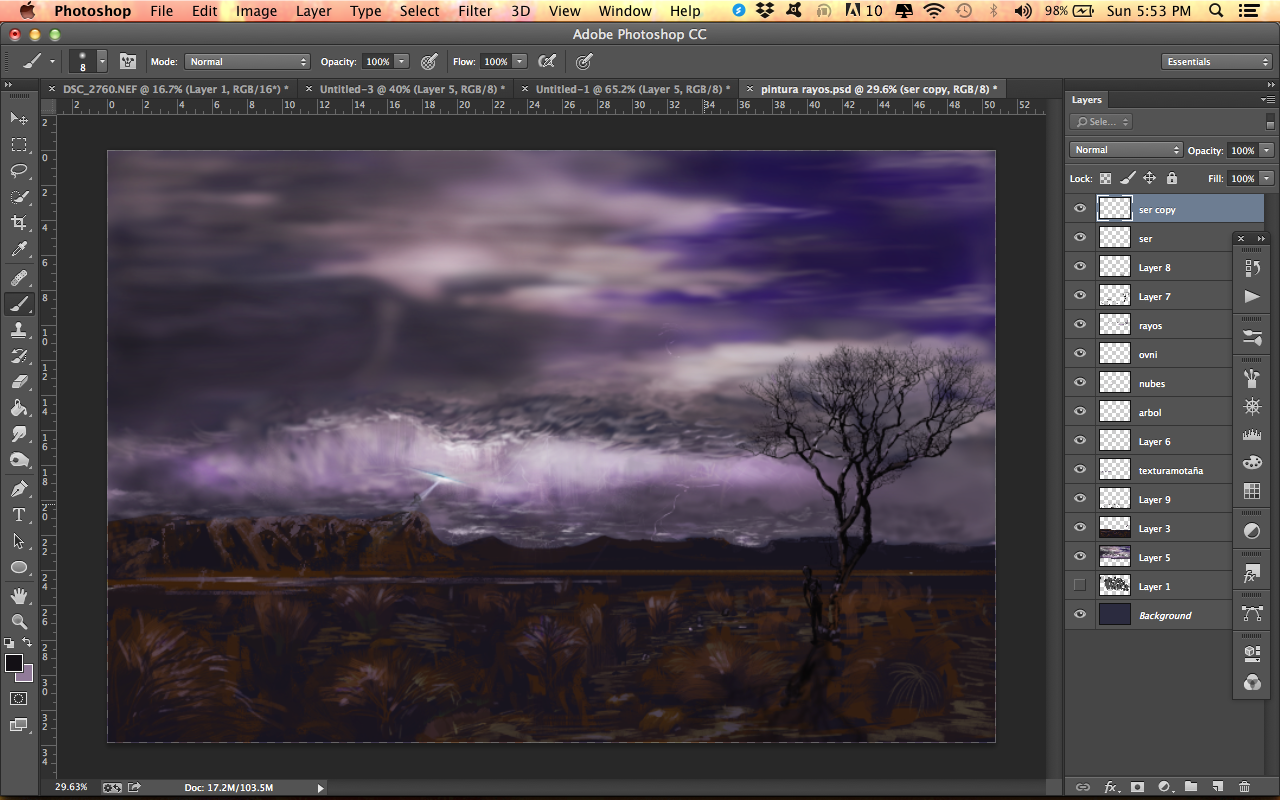Open the layer blend mode Normal dropdown
Viewport: 1280px width, 800px height.
click(x=1126, y=150)
